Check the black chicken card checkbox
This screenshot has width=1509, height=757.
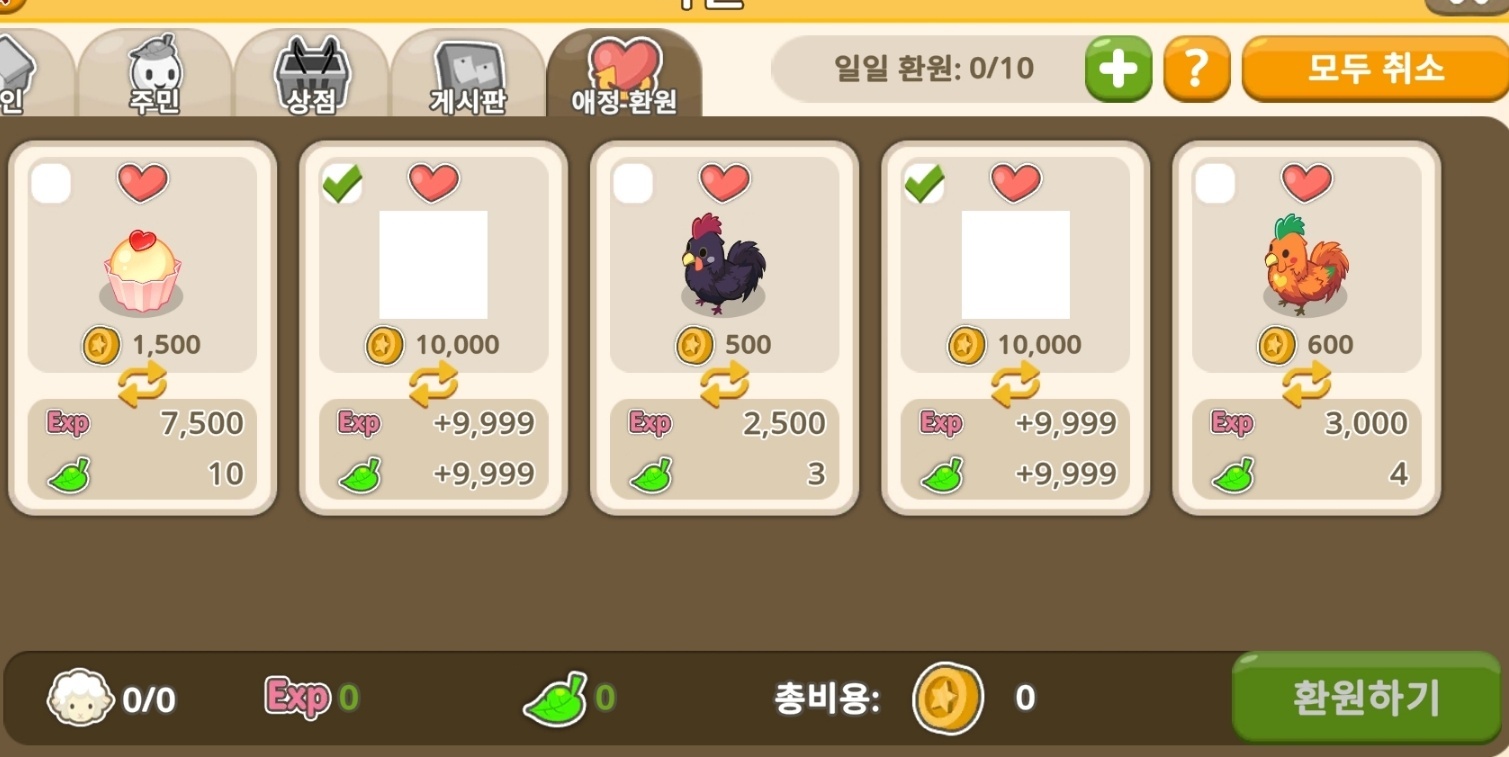pyautogui.click(x=633, y=184)
